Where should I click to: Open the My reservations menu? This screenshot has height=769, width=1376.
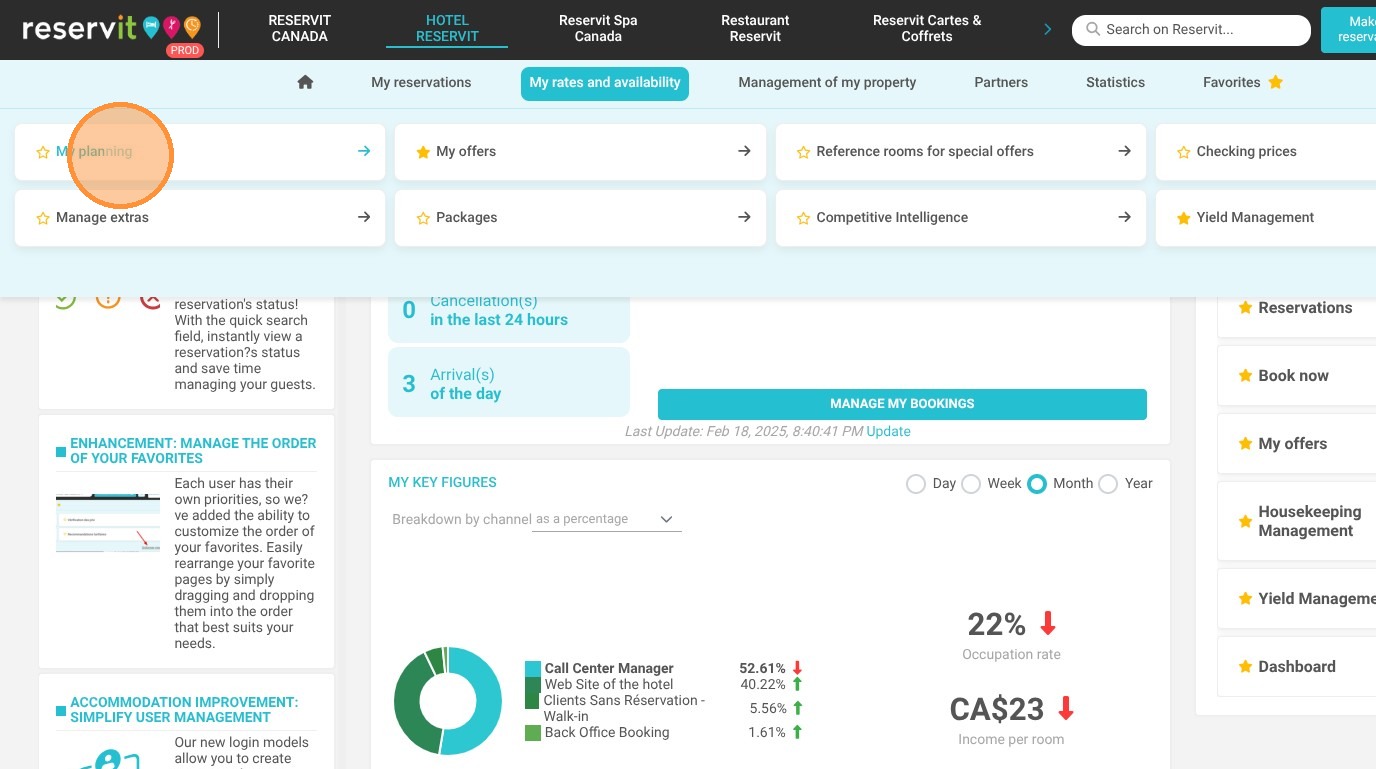click(x=421, y=83)
